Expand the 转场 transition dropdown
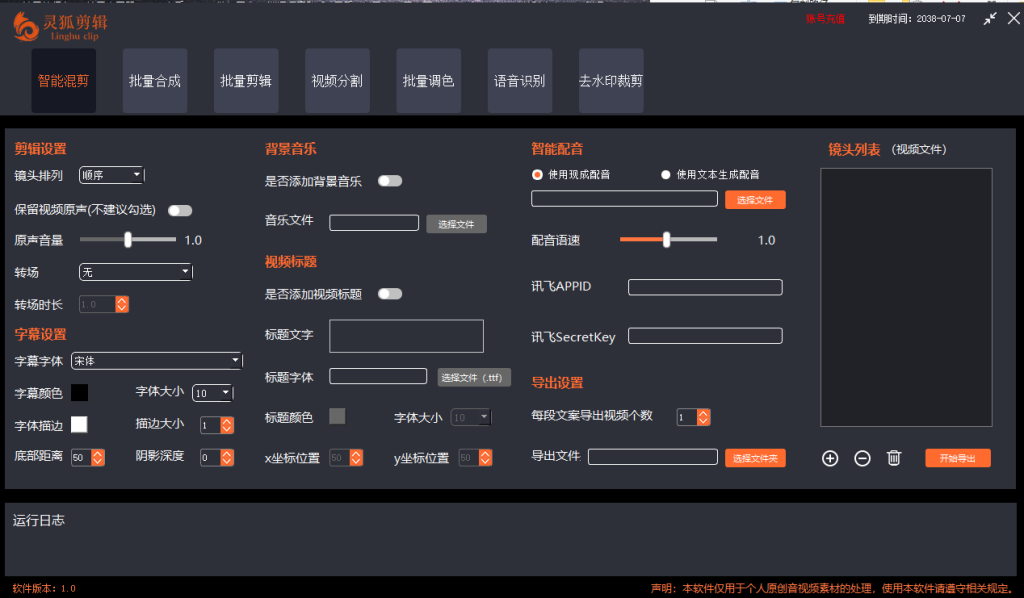The image size is (1024, 598). click(x=135, y=271)
